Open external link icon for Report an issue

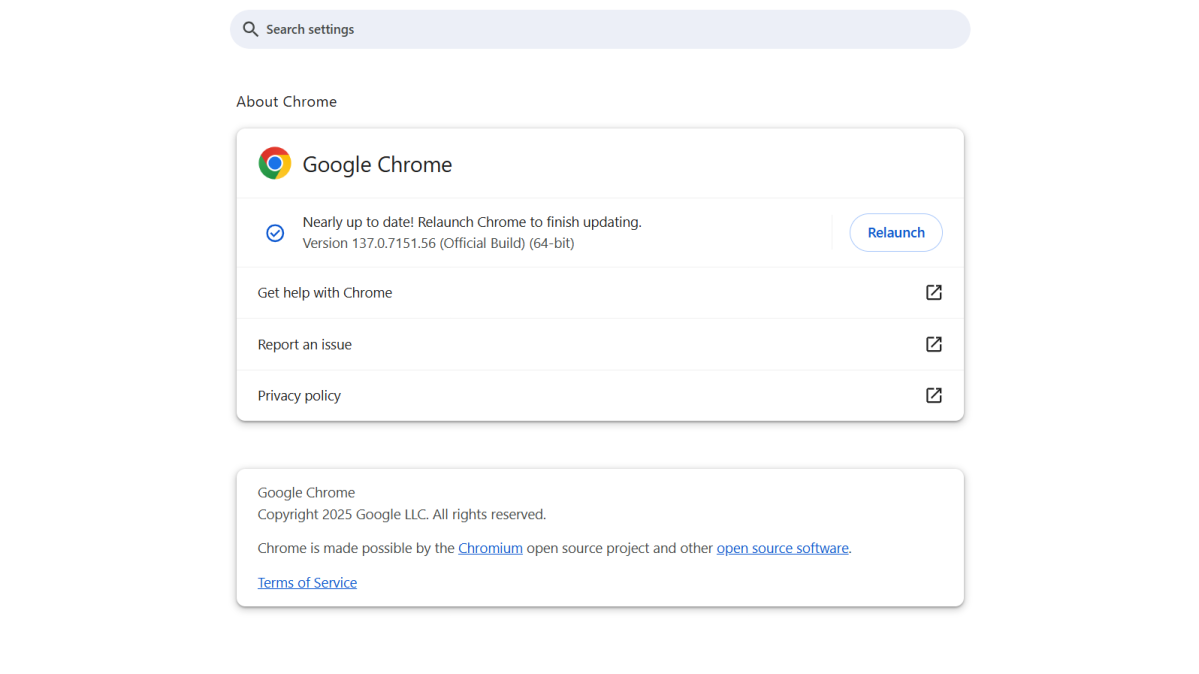pos(934,344)
